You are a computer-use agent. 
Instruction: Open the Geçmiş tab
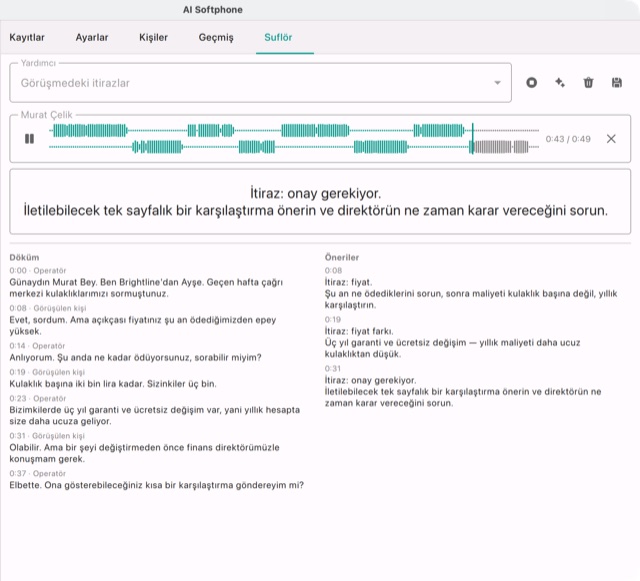216,37
